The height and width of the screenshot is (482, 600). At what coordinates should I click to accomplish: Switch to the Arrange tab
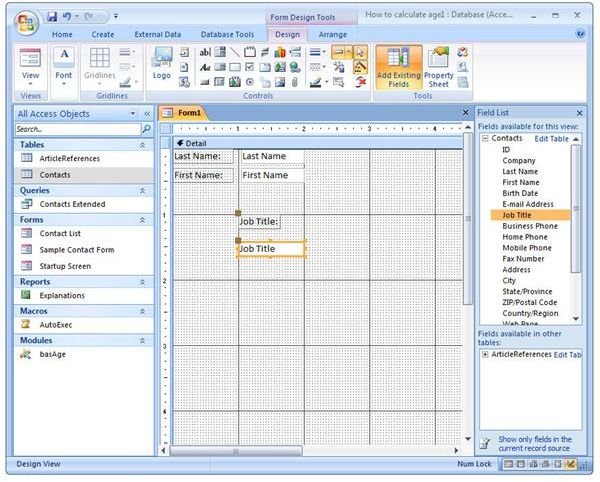pyautogui.click(x=333, y=34)
